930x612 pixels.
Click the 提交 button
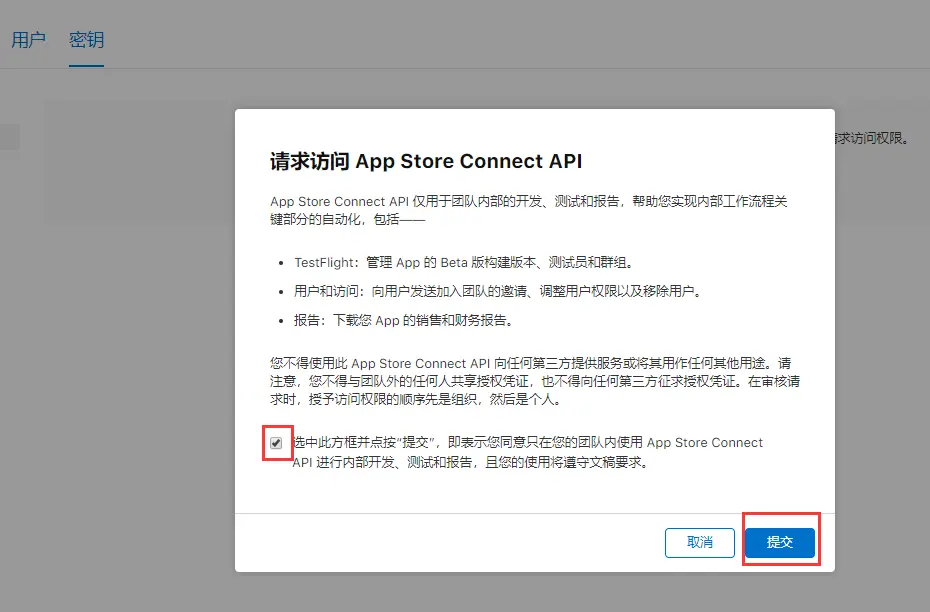click(x=780, y=542)
